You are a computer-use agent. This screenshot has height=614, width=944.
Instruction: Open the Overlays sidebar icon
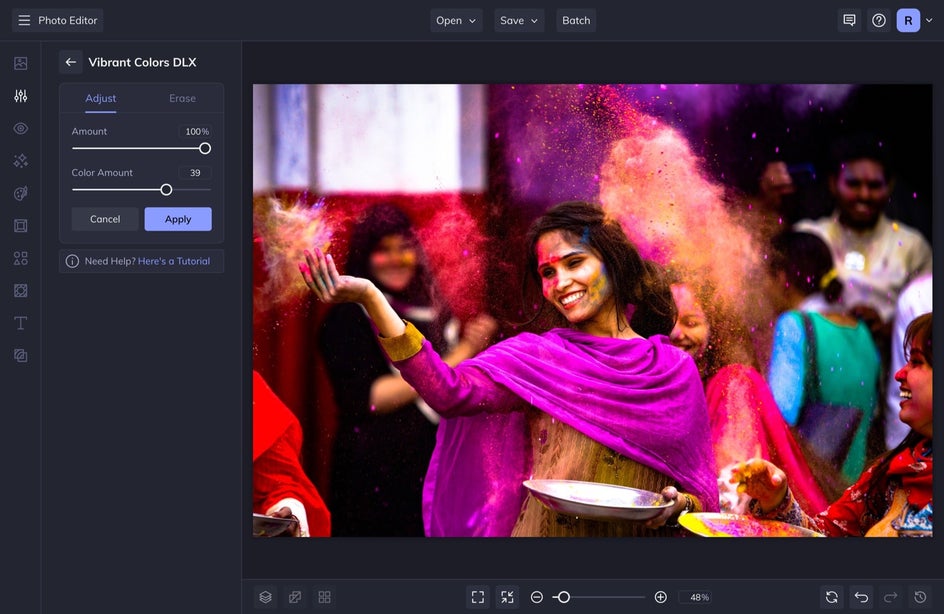click(20, 291)
